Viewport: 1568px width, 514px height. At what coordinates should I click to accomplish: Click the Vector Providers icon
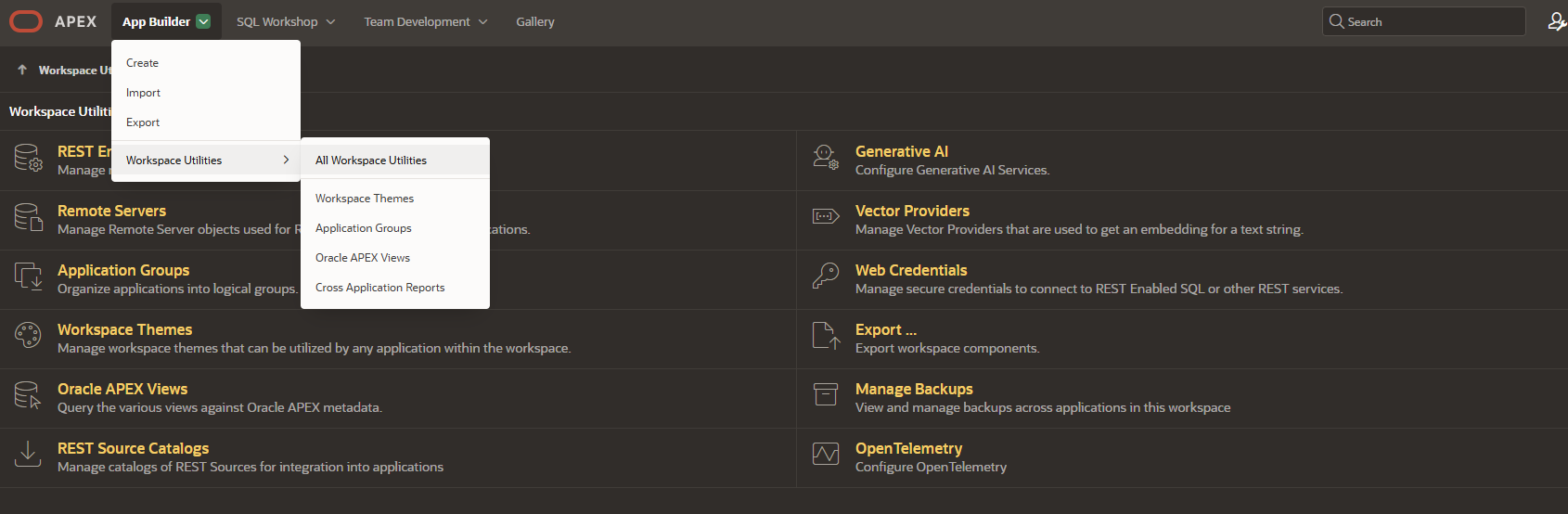[826, 216]
